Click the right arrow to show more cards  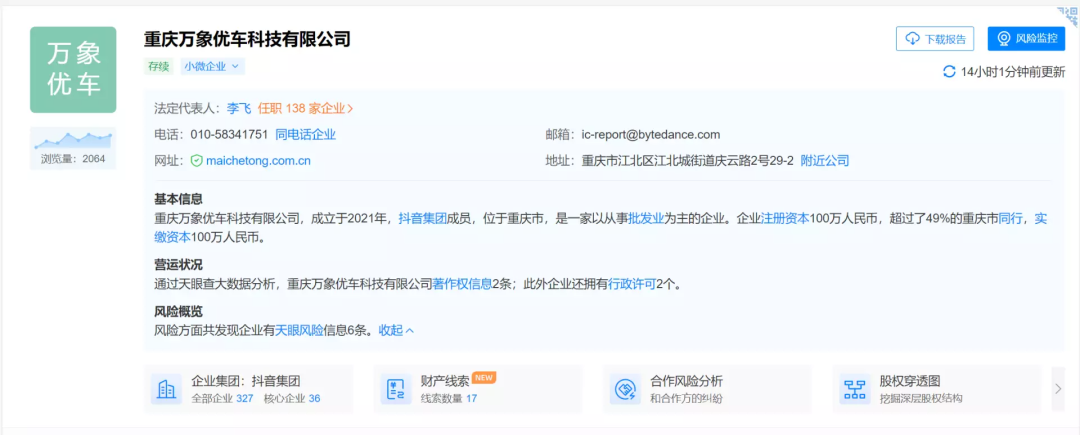click(x=1059, y=389)
